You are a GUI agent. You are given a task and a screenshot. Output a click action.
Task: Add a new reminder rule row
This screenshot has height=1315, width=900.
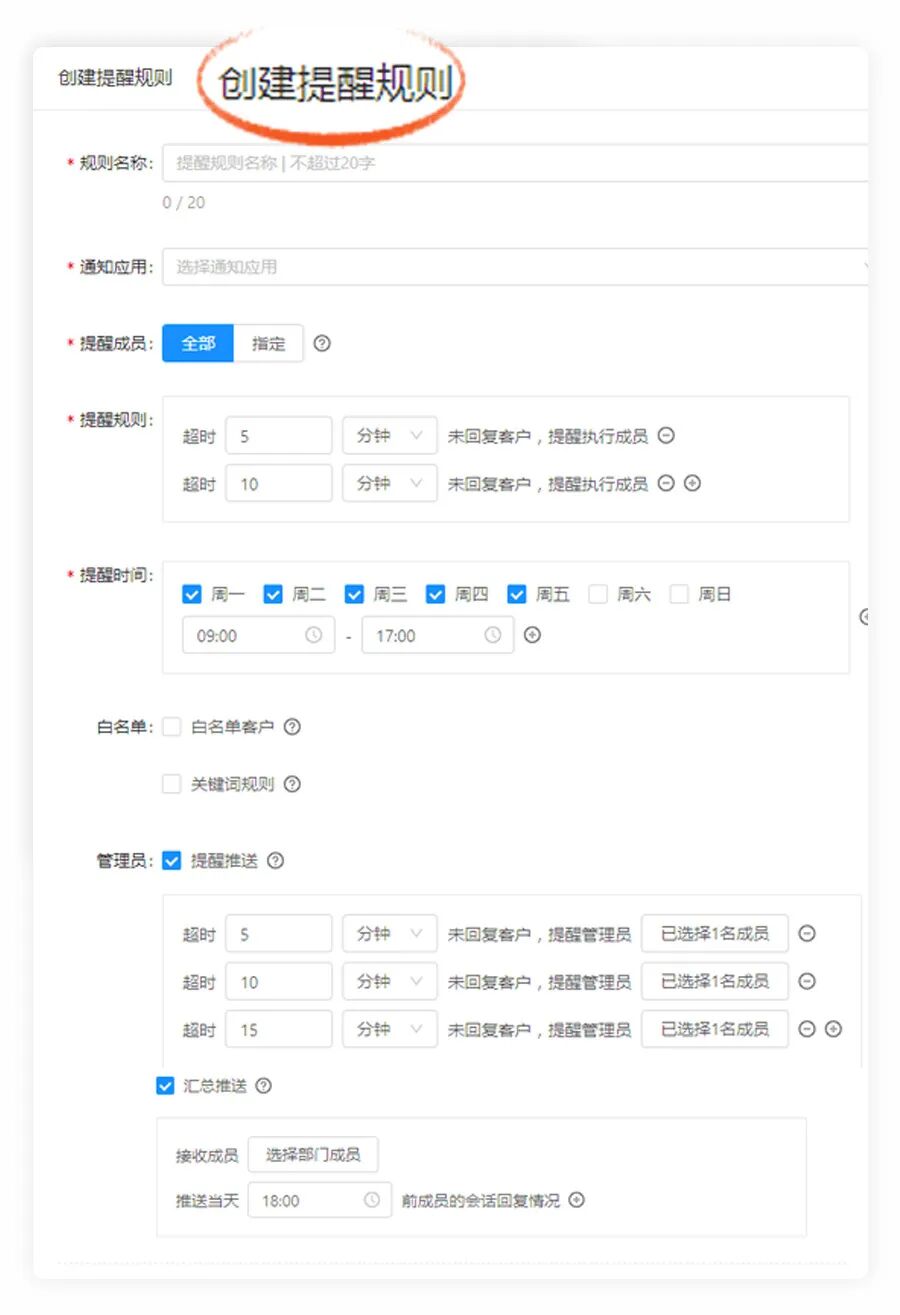(x=692, y=483)
